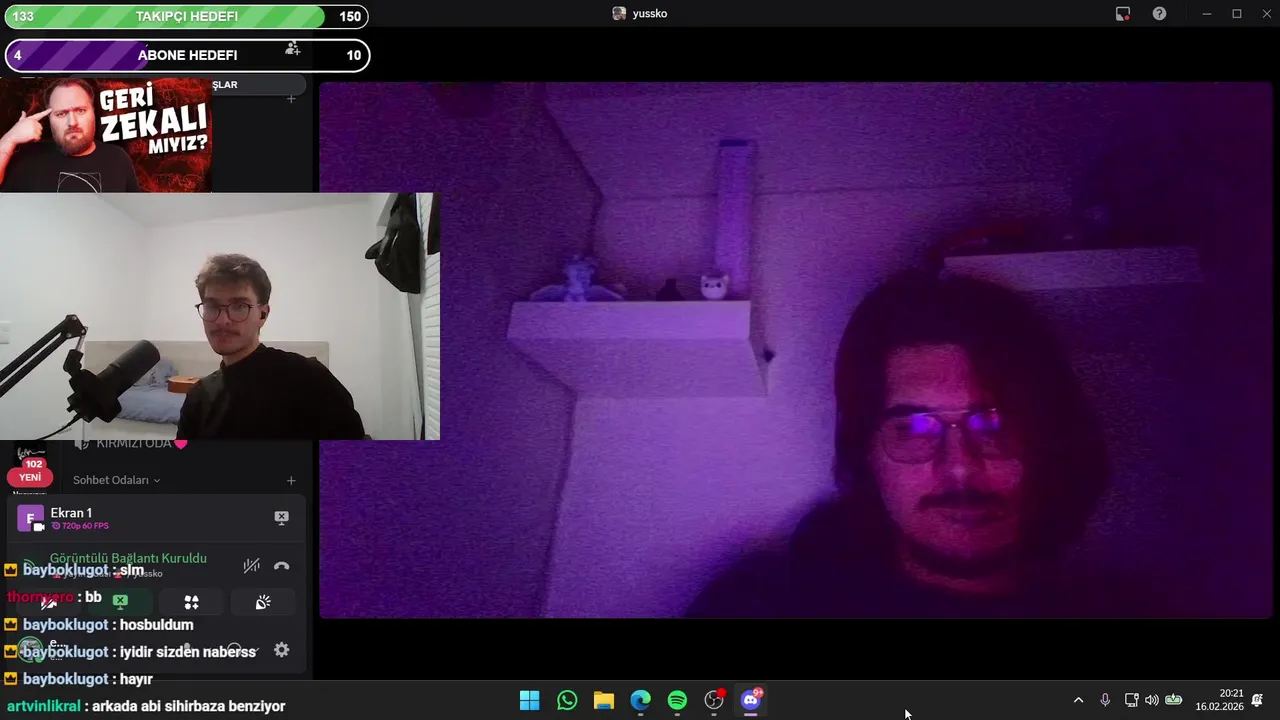The height and width of the screenshot is (720, 1280).
Task: Open Discord user settings gear
Action: point(282,650)
